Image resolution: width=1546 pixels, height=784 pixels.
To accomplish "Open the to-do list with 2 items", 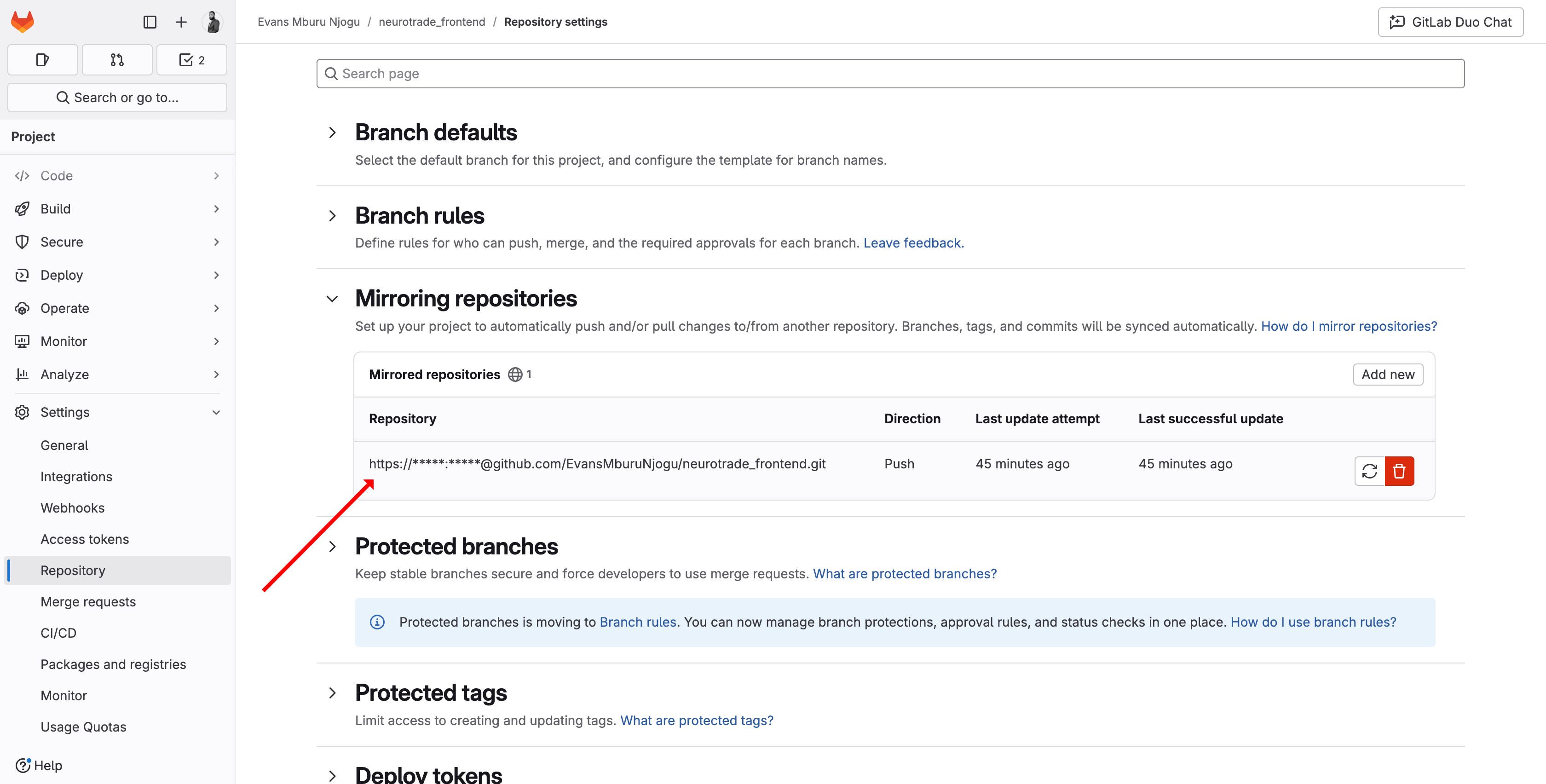I will pyautogui.click(x=191, y=60).
